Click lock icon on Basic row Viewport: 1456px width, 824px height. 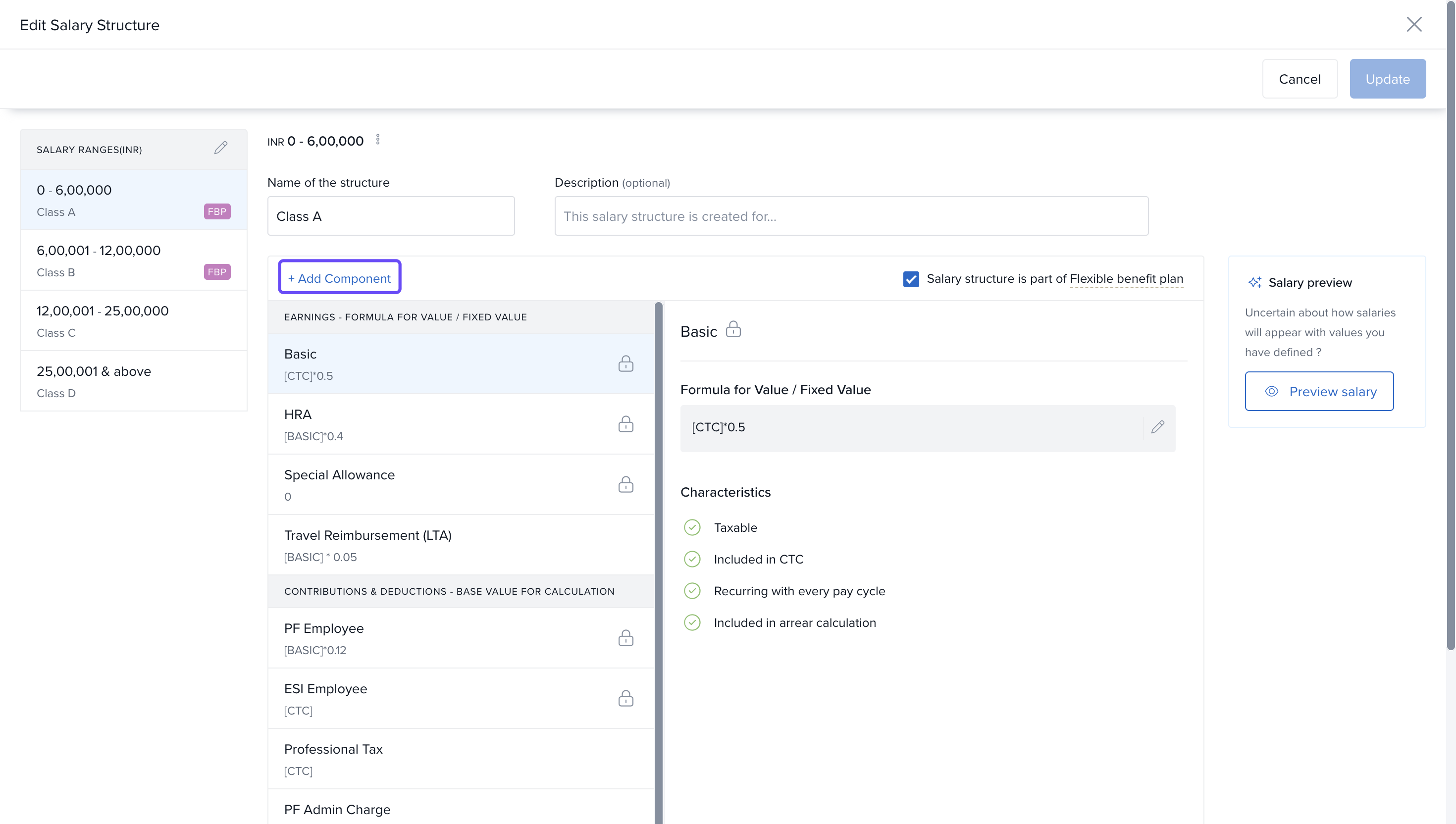point(625,364)
